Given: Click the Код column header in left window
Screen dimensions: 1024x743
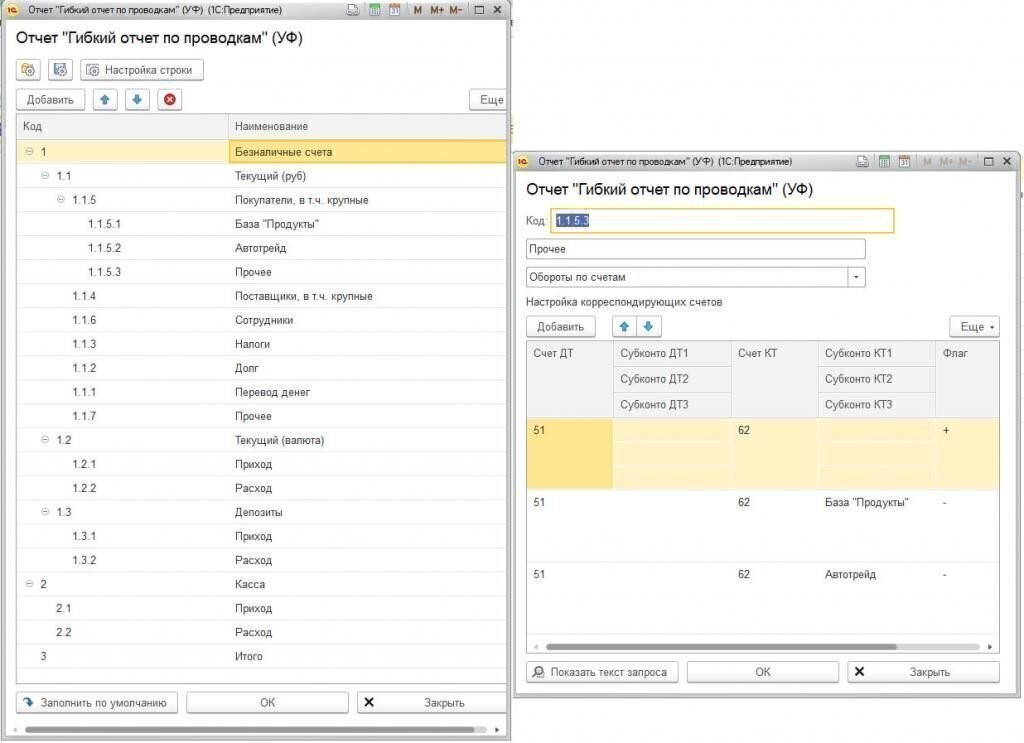Looking at the screenshot, I should tap(122, 126).
